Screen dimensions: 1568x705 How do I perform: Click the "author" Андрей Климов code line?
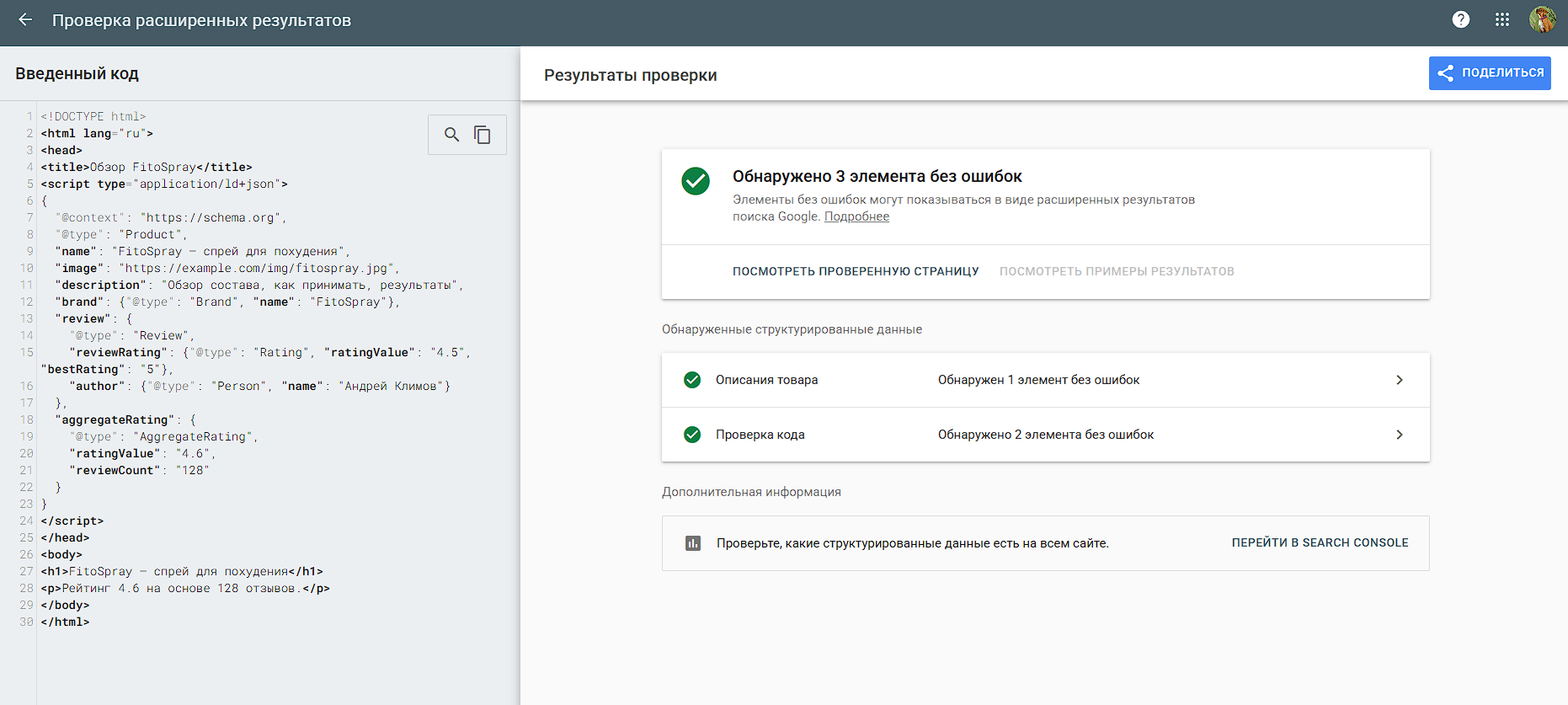(260, 386)
